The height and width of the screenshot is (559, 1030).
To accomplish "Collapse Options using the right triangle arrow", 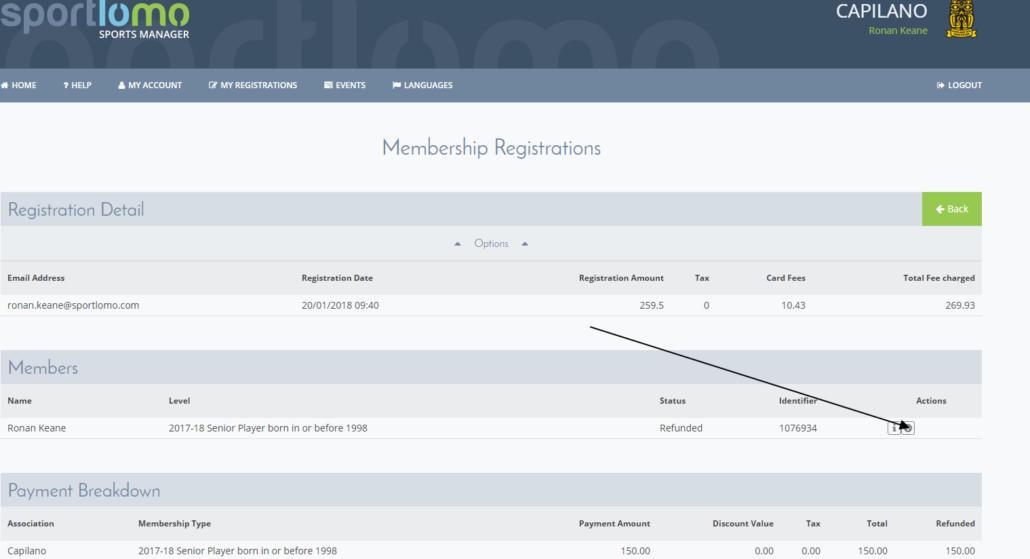I will click(525, 244).
